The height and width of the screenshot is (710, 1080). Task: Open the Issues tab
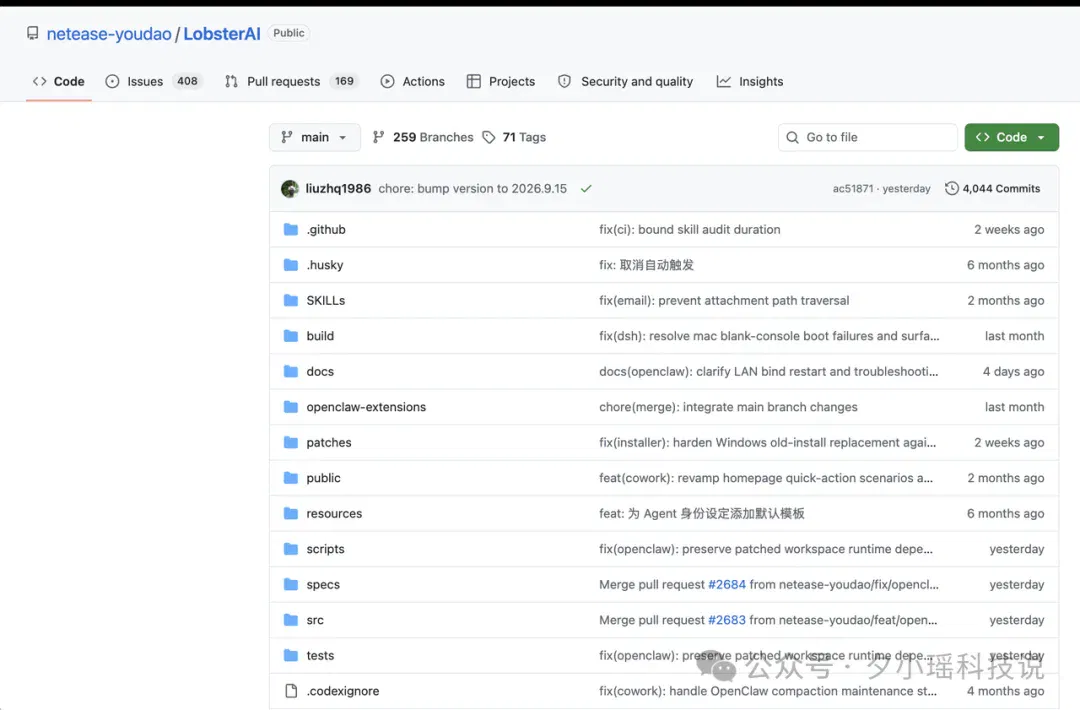pyautogui.click(x=154, y=81)
